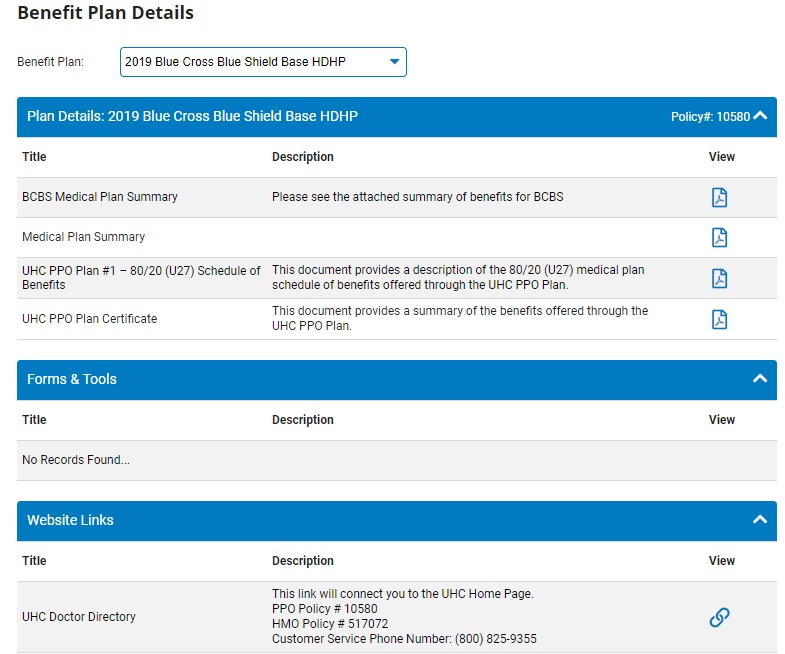Open the Benefit Plan dropdown

click(263, 62)
